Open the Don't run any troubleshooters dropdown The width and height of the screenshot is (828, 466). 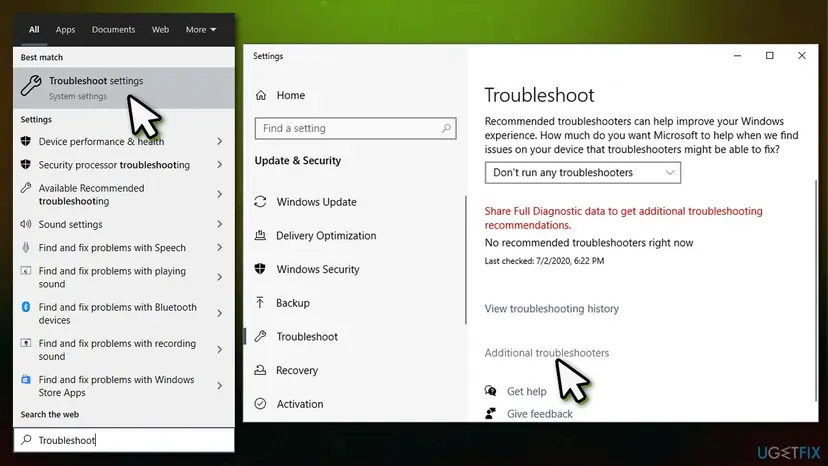click(582, 173)
